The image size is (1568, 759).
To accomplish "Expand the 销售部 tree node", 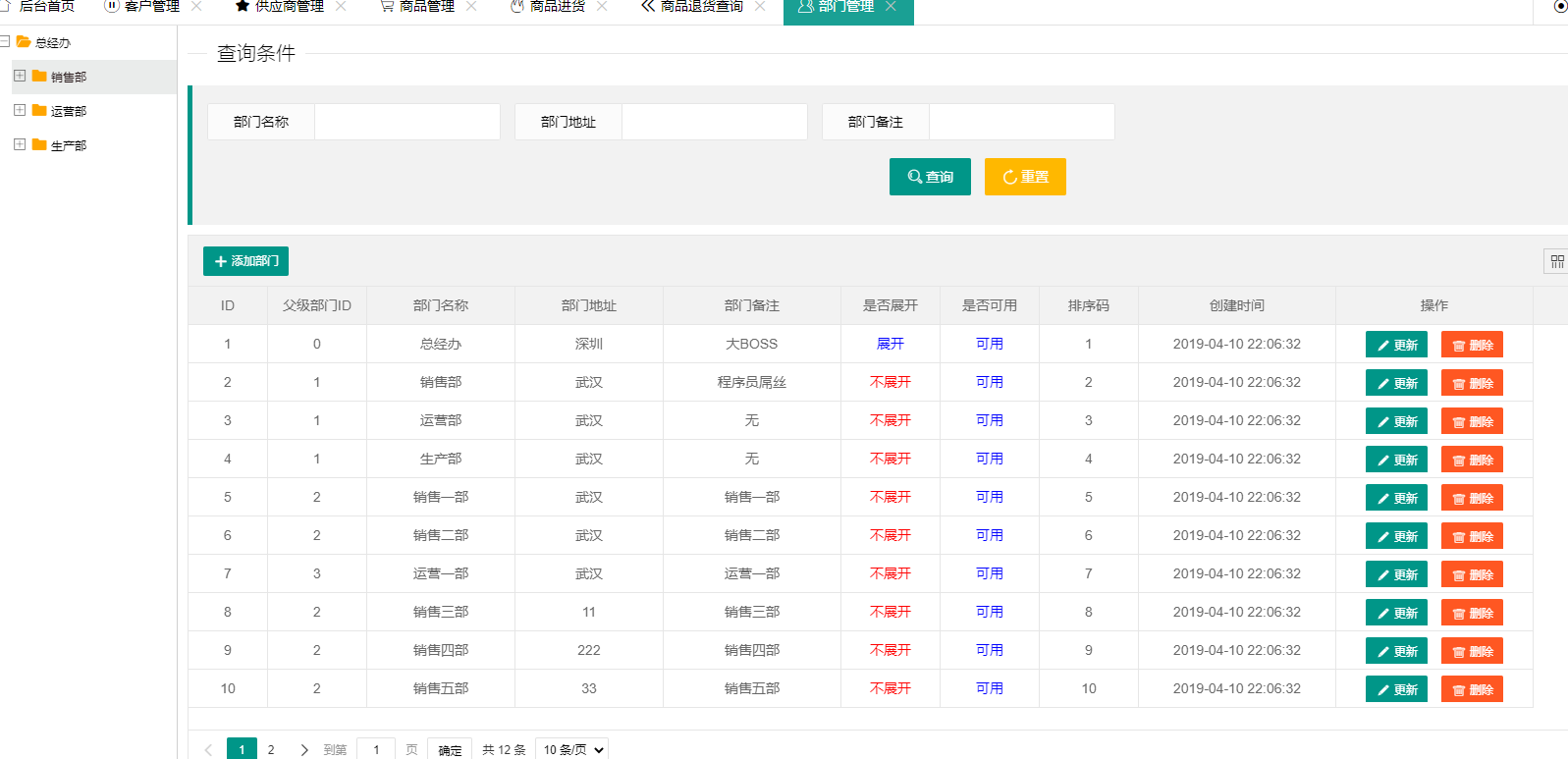I will point(20,76).
